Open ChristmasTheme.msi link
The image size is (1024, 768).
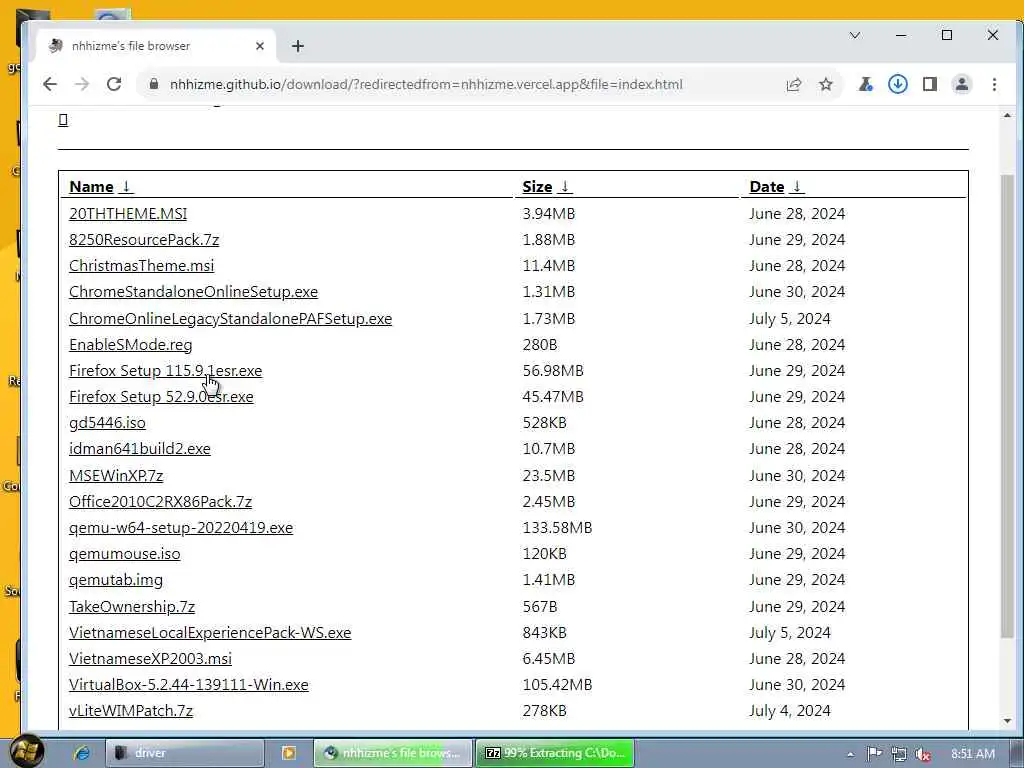coord(142,266)
